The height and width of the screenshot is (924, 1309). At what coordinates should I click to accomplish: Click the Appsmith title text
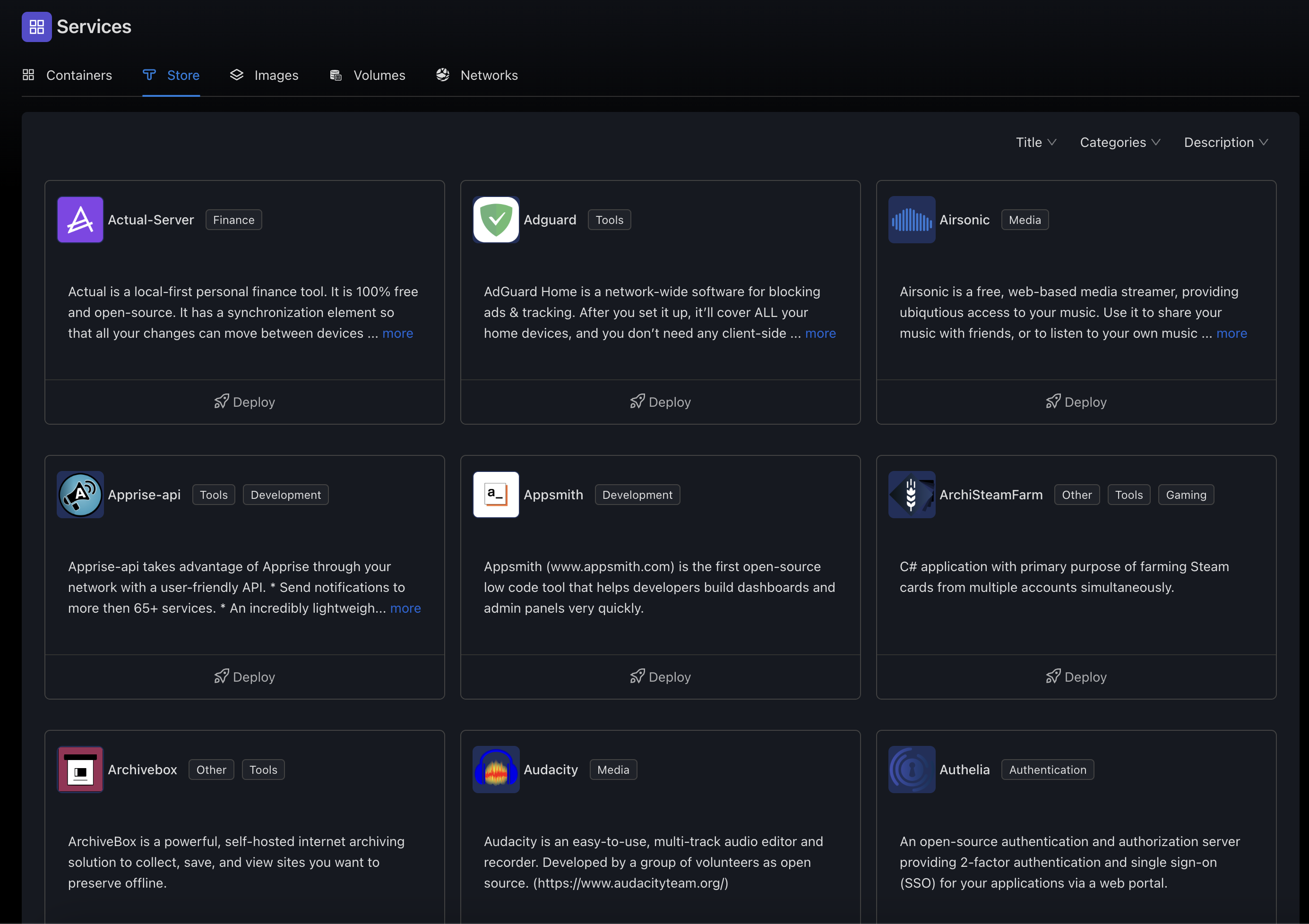point(553,495)
